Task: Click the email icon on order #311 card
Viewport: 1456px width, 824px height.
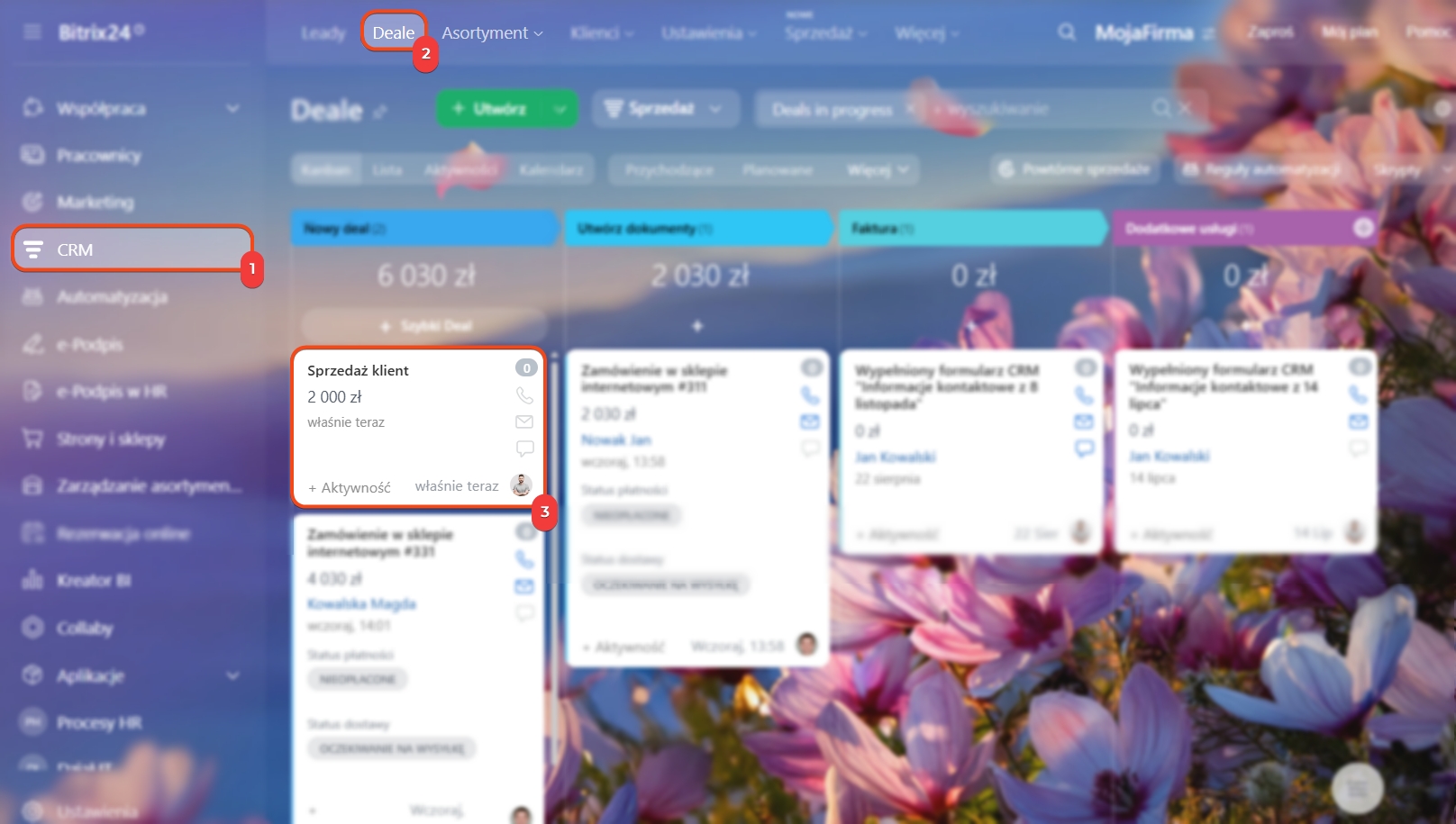Action: [810, 421]
